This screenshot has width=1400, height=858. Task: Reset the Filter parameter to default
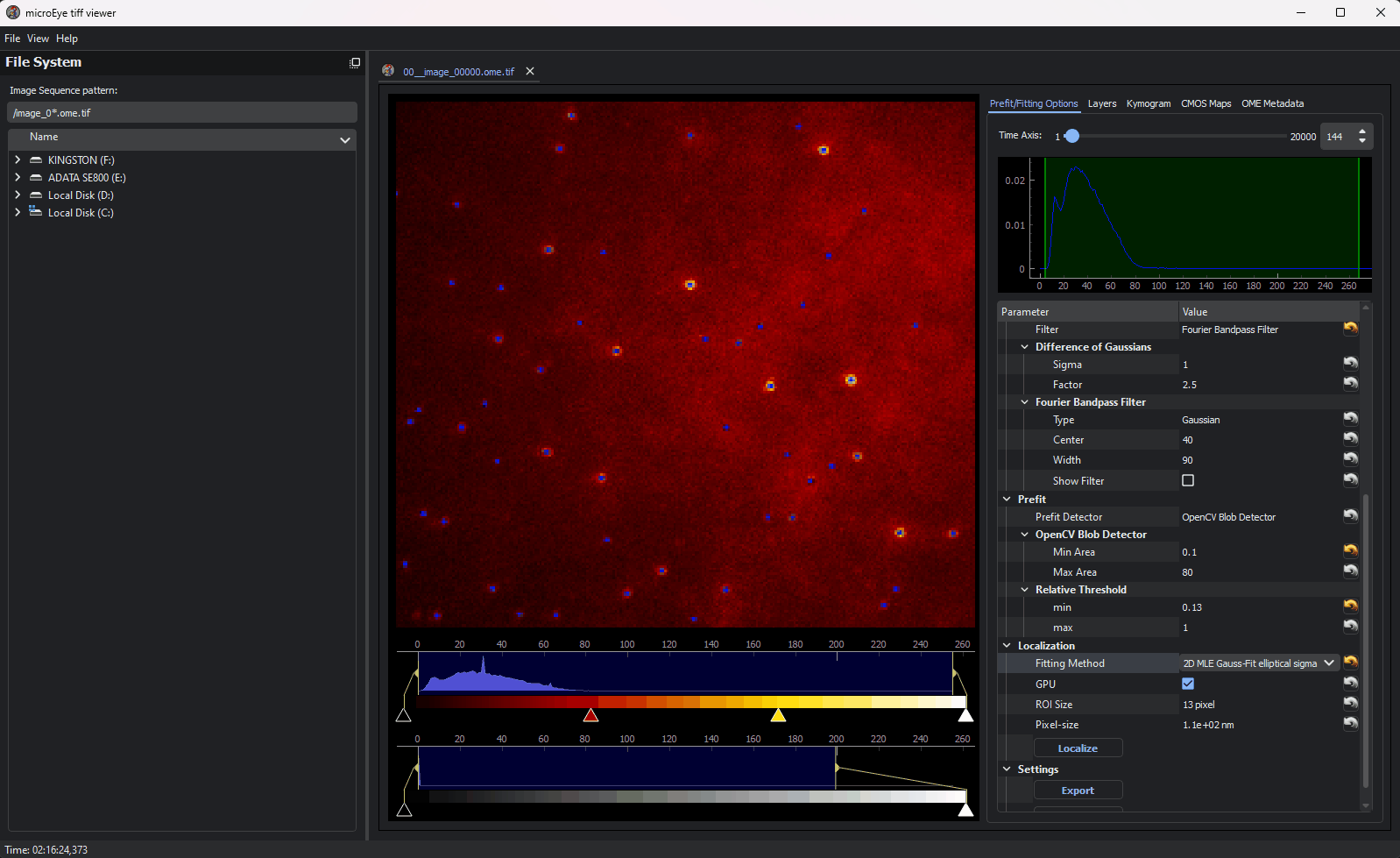(1350, 329)
